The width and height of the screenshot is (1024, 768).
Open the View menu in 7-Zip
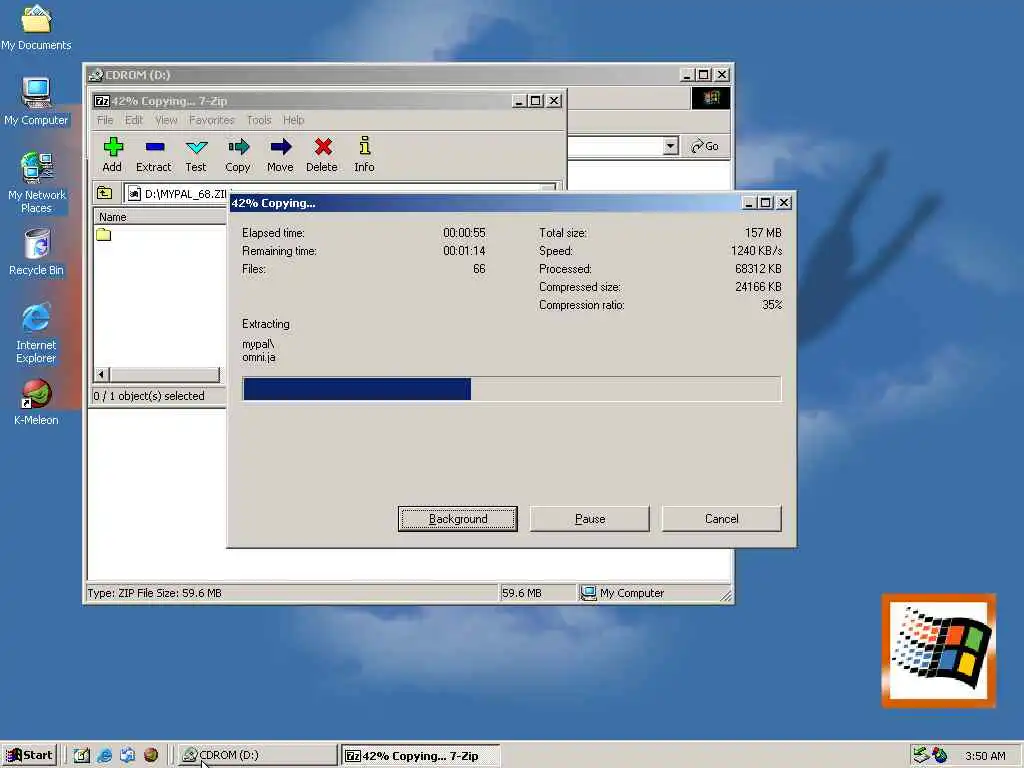tap(166, 120)
